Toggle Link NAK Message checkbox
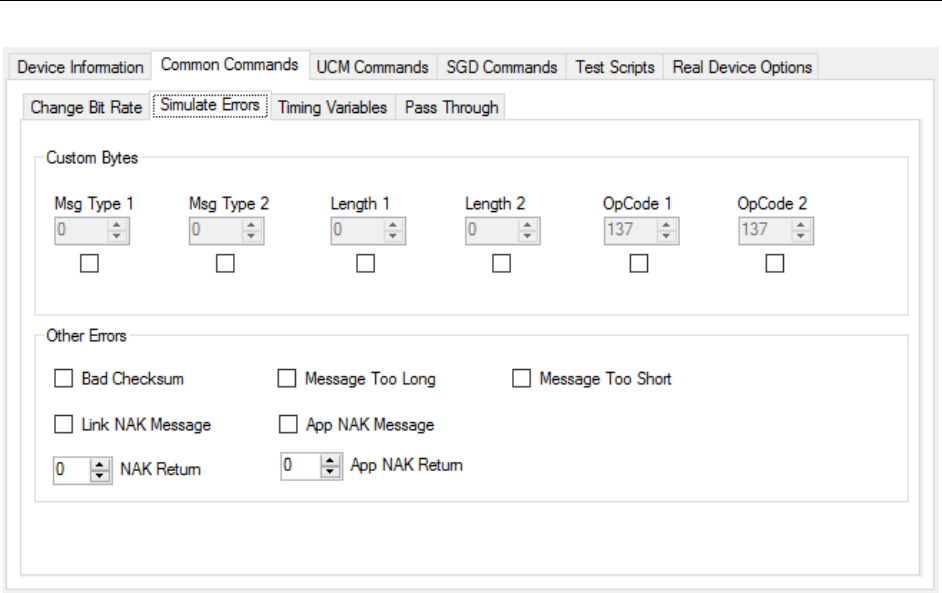Screen dimensions: 942x593 (x=64, y=424)
